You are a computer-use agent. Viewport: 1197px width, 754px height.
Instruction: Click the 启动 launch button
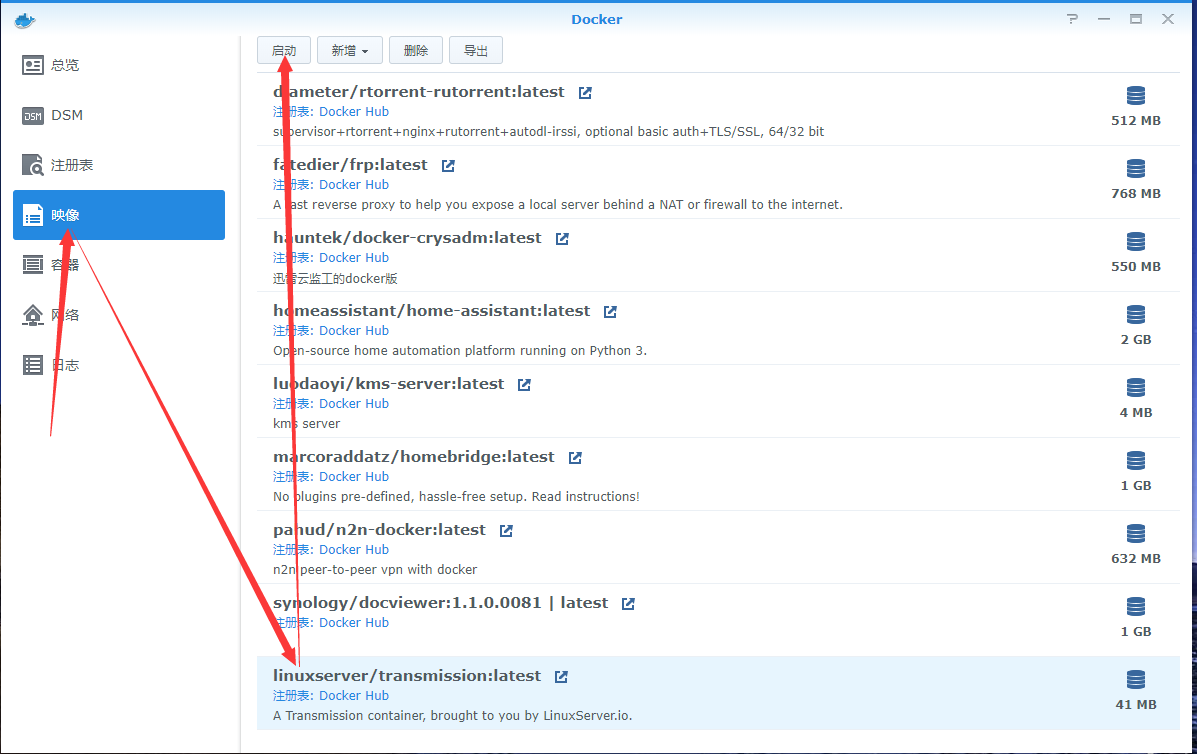[284, 50]
